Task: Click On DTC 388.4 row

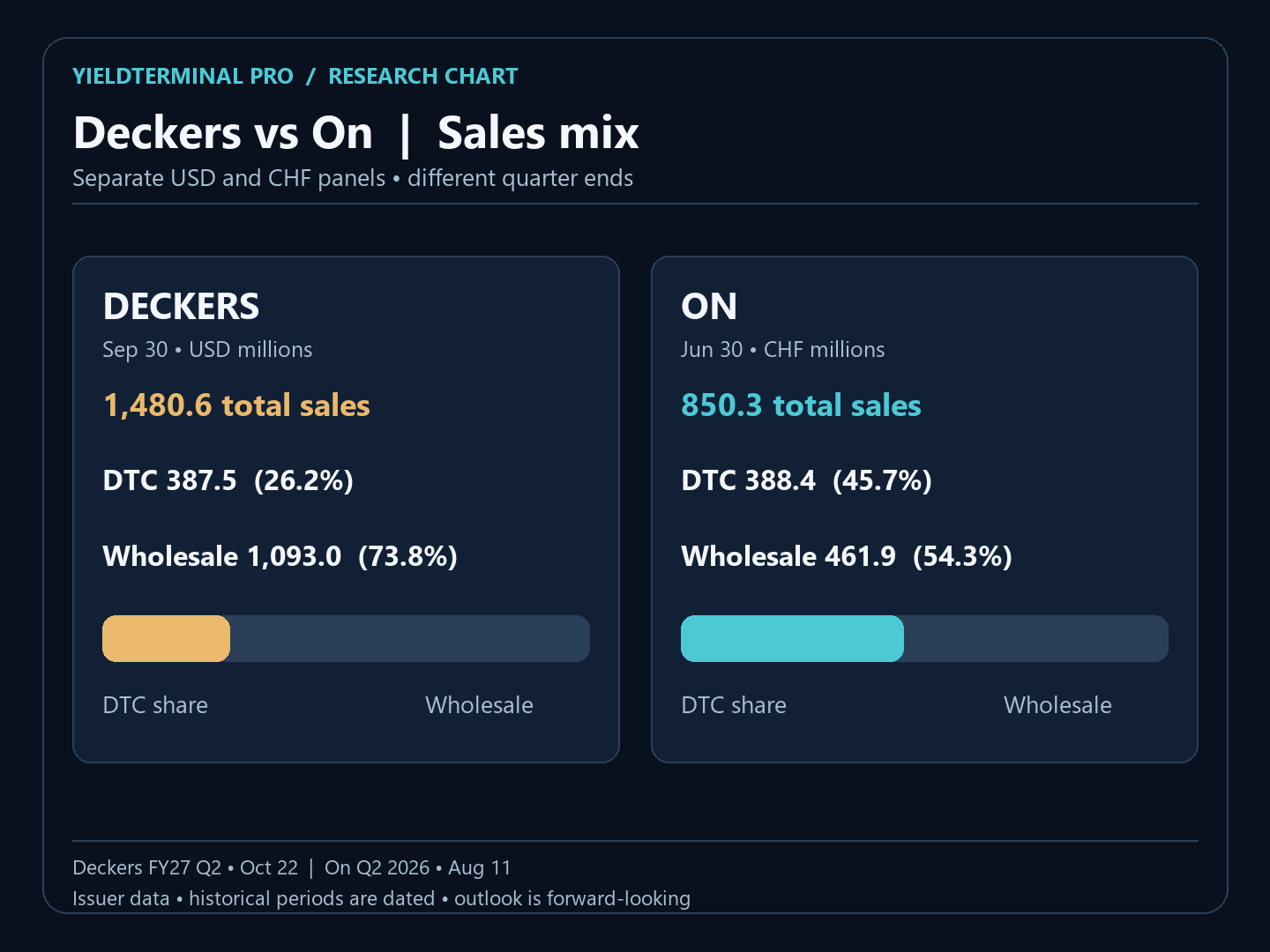Action: pos(806,480)
